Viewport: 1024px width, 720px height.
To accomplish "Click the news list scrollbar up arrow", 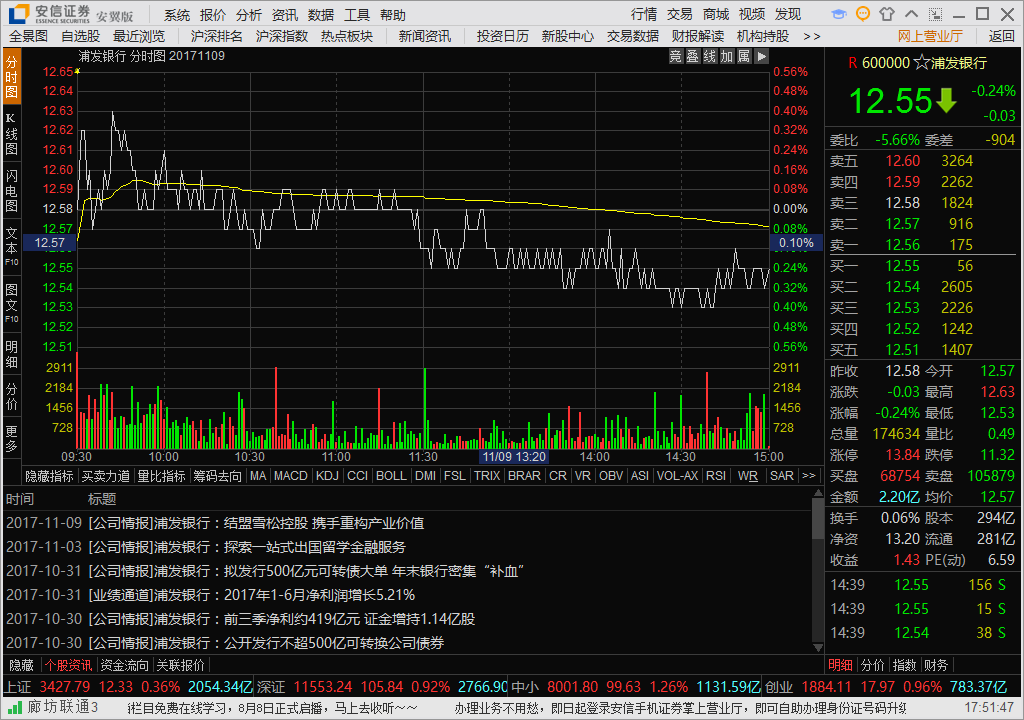I will point(818,493).
